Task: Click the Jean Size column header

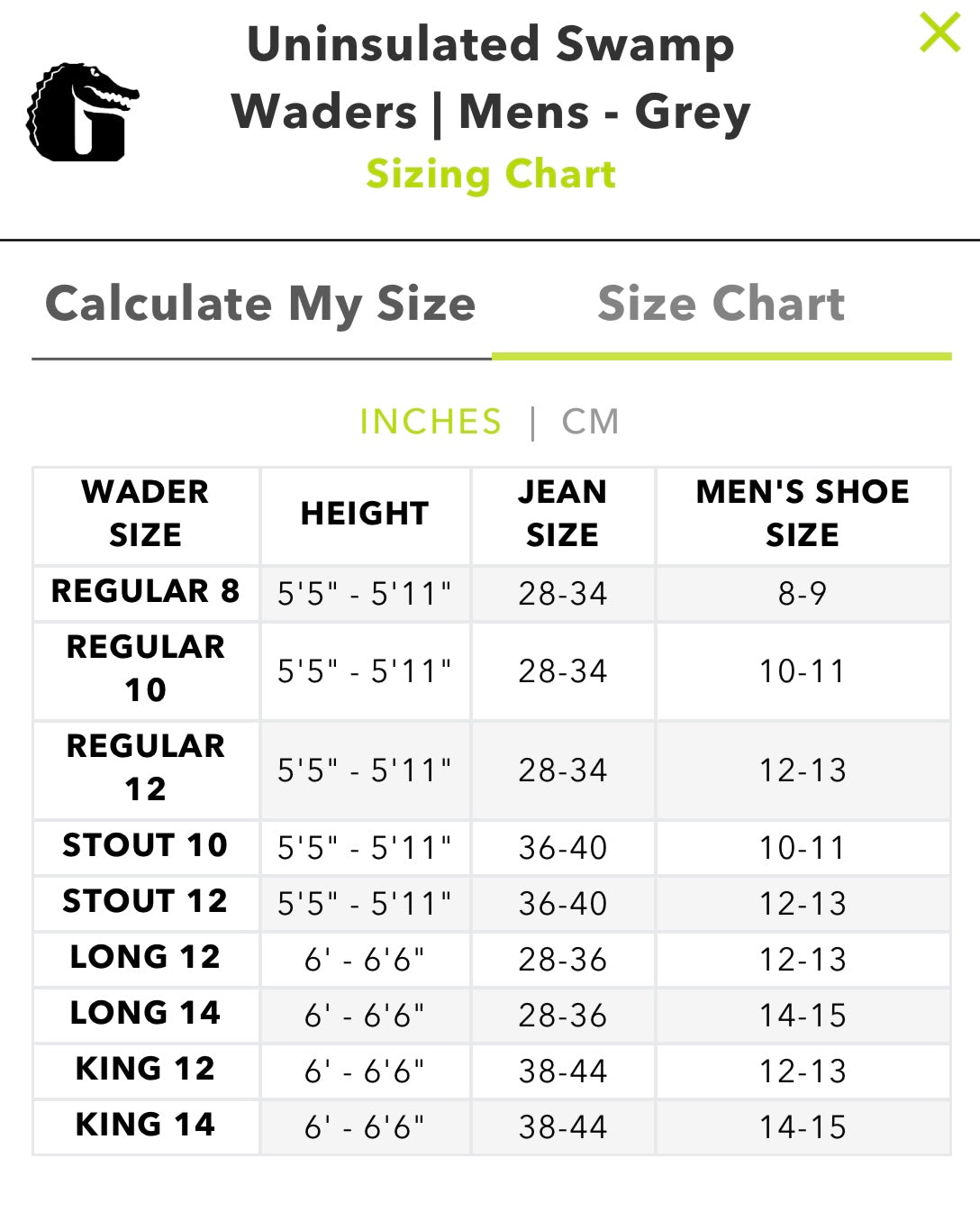Action: 562,514
